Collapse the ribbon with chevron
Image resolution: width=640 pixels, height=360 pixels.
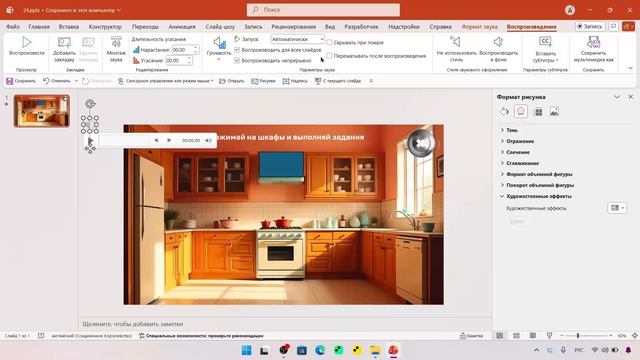tap(630, 68)
